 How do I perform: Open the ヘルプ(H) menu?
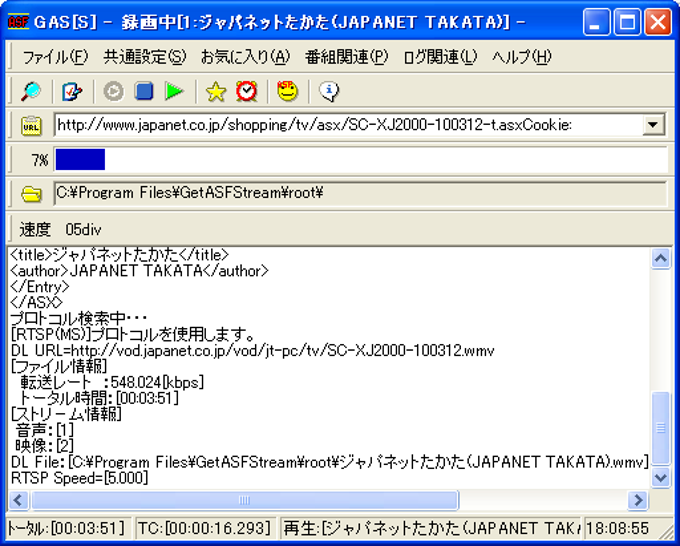pyautogui.click(x=522, y=57)
